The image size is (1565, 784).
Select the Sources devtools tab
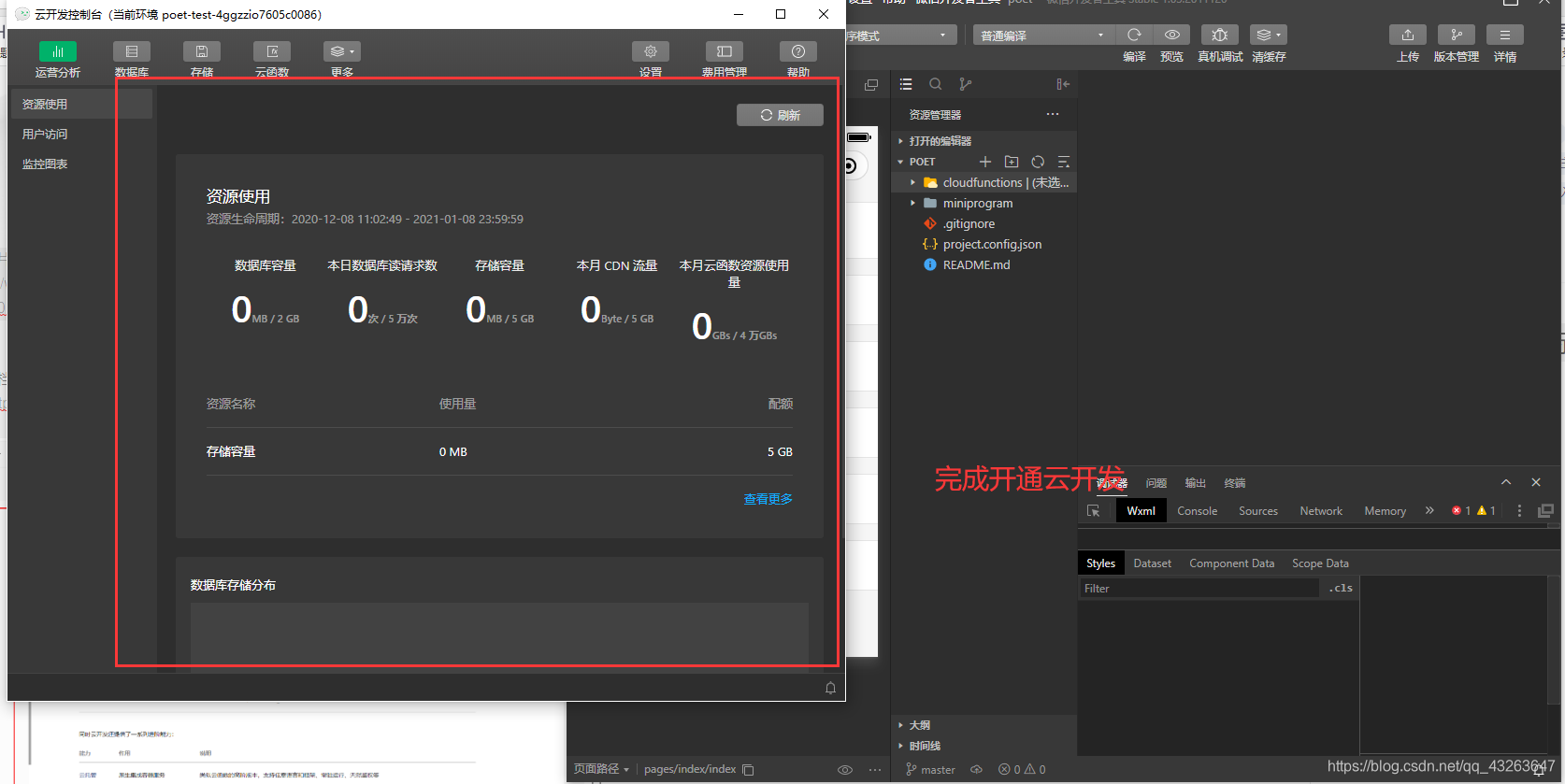(x=1258, y=511)
